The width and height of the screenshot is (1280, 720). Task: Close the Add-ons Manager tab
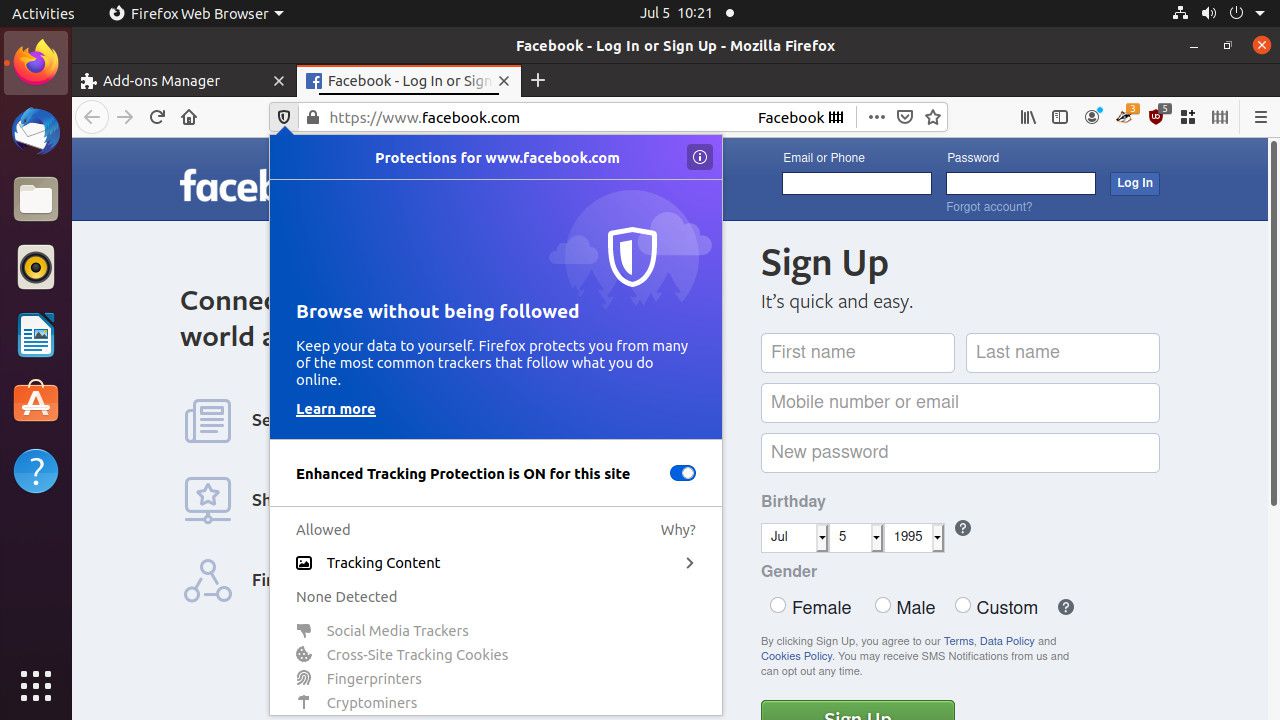click(279, 81)
